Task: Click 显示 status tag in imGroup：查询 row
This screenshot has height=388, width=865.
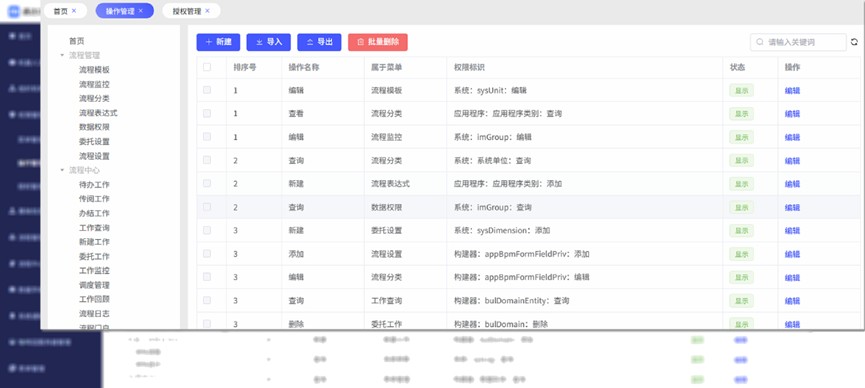Action: pos(741,207)
